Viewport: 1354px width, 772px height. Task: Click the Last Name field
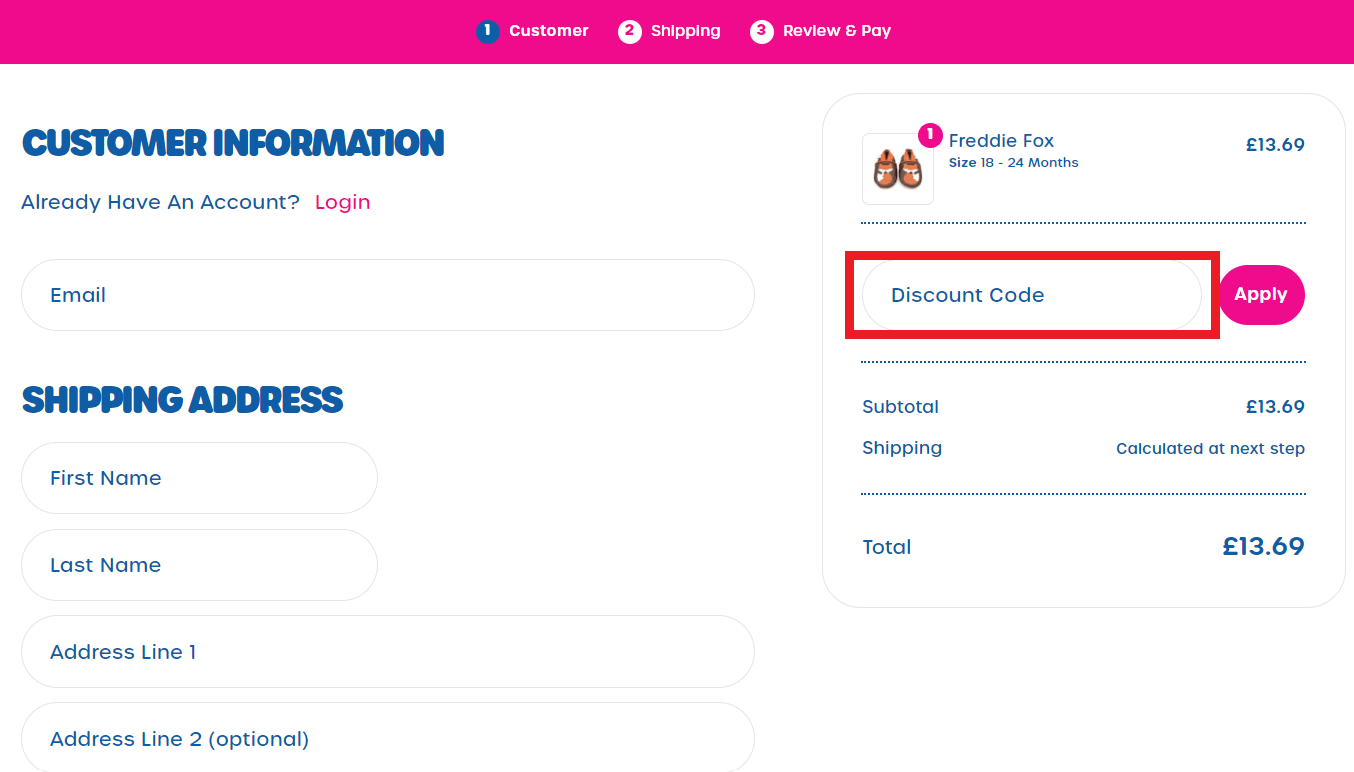(199, 565)
